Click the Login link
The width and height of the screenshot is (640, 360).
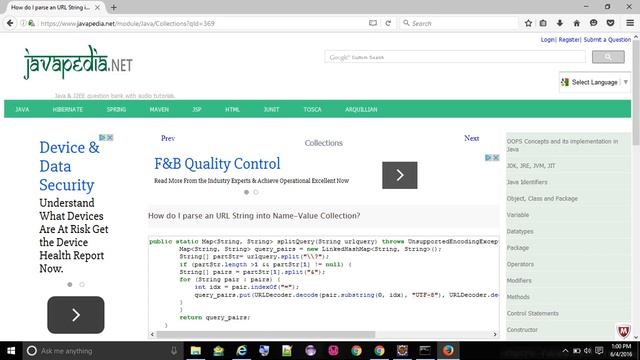[x=548, y=40]
